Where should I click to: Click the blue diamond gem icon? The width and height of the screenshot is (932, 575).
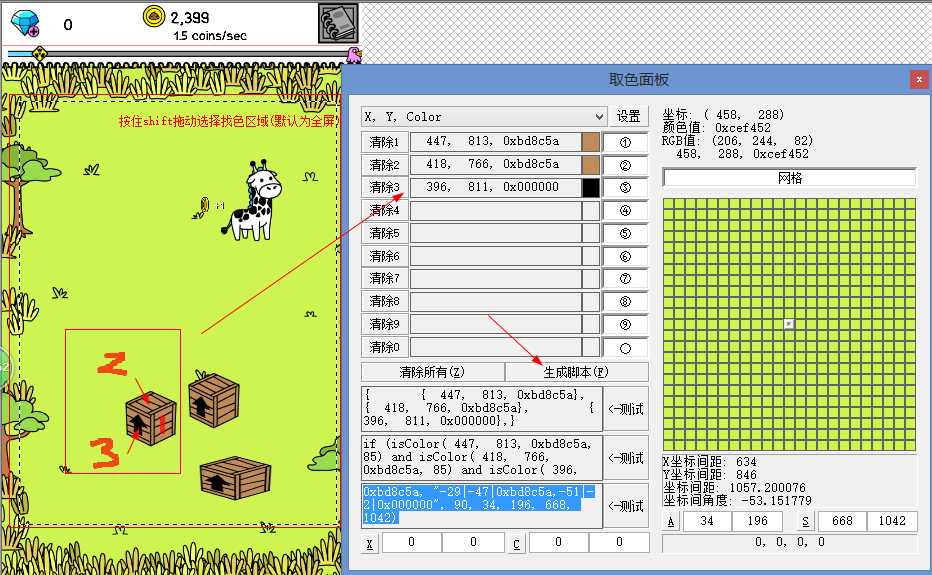pyautogui.click(x=26, y=23)
